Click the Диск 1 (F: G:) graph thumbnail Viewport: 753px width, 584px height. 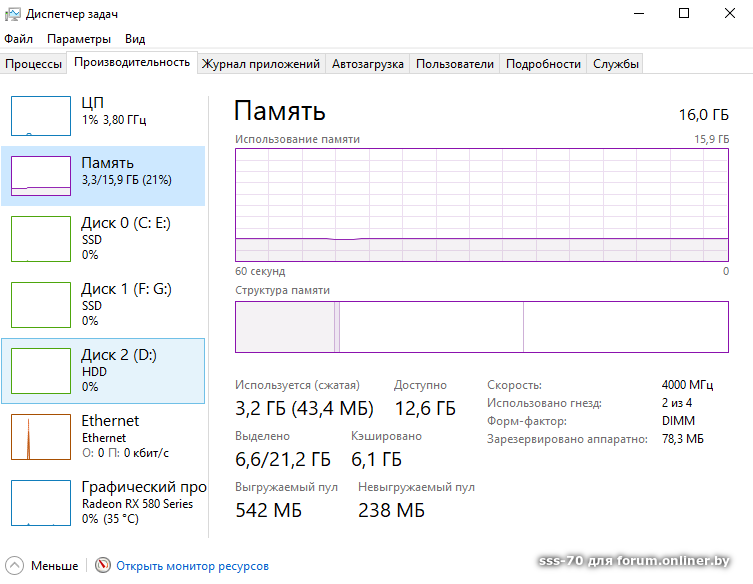(x=41, y=304)
